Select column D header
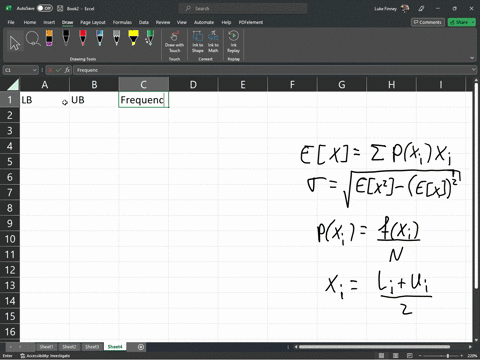 click(x=193, y=85)
